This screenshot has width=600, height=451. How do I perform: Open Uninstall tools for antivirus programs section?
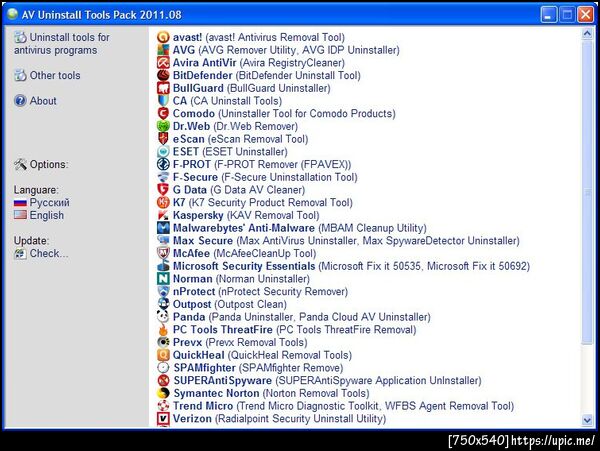[62, 44]
